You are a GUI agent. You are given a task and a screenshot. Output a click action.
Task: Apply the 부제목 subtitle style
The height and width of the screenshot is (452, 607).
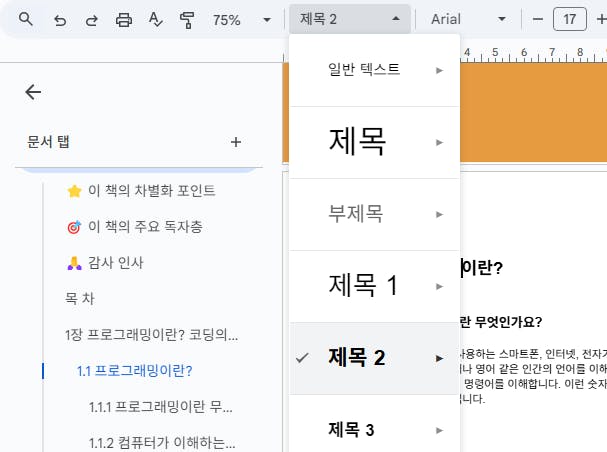tap(374, 214)
